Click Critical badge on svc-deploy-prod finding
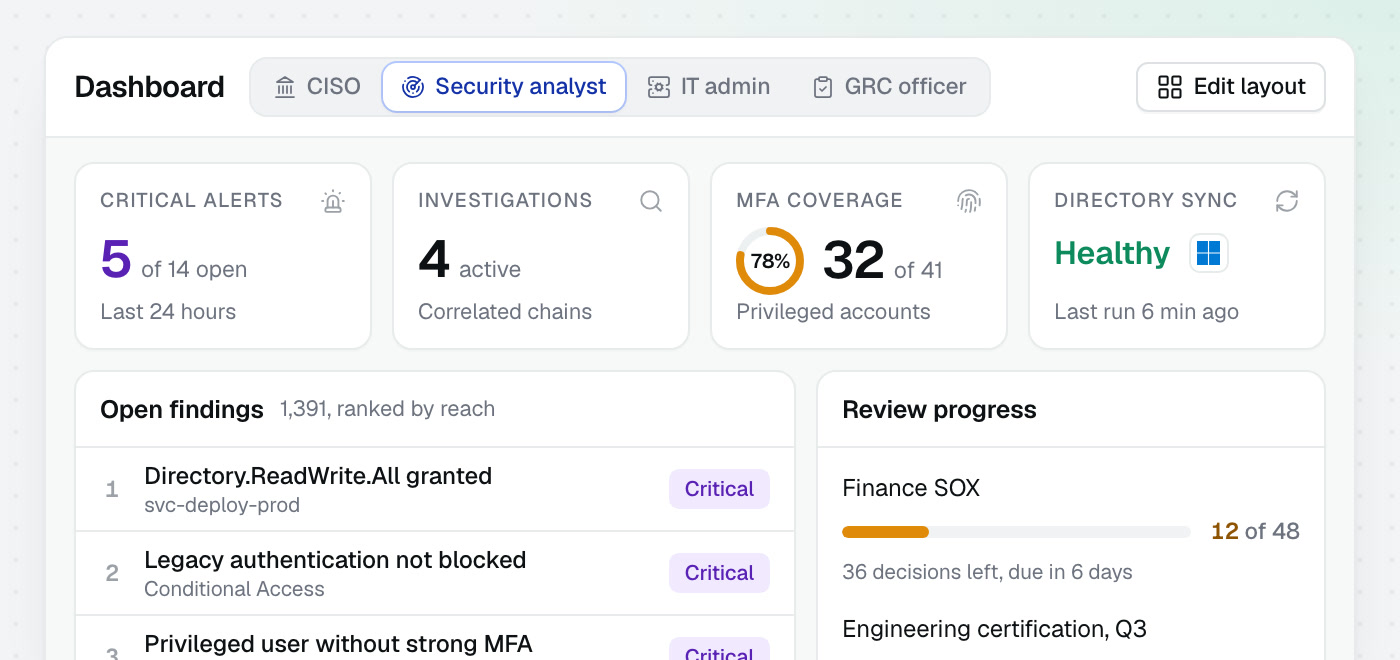 [719, 489]
